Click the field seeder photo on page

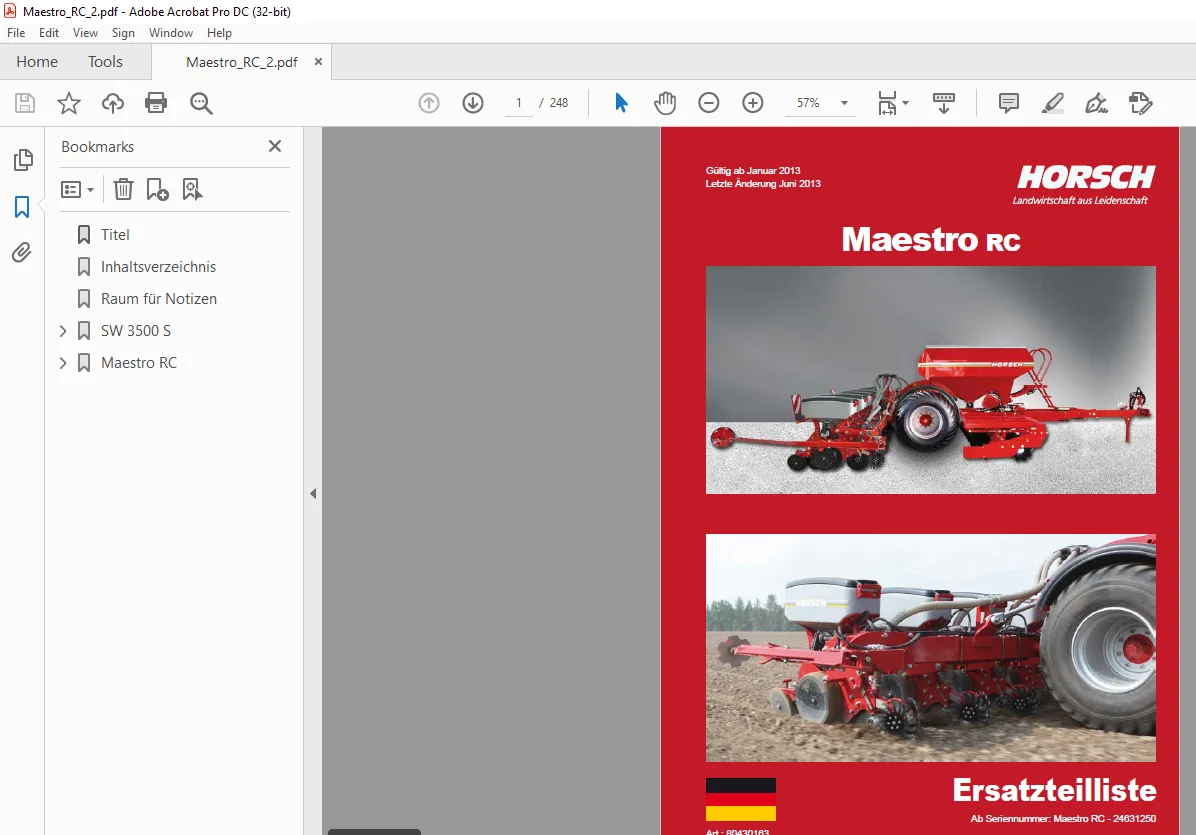click(931, 647)
